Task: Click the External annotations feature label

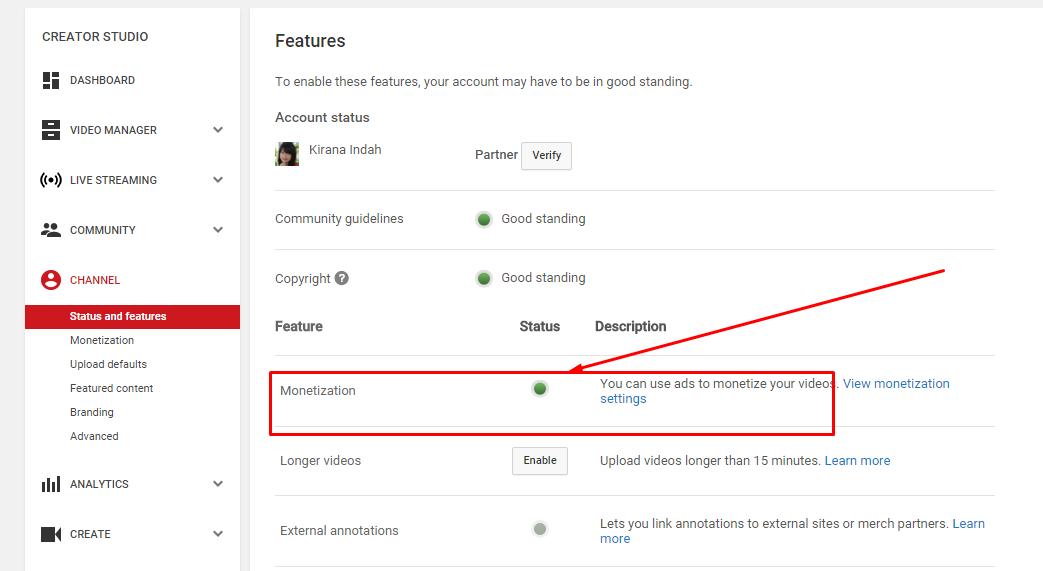Action: pos(339,530)
